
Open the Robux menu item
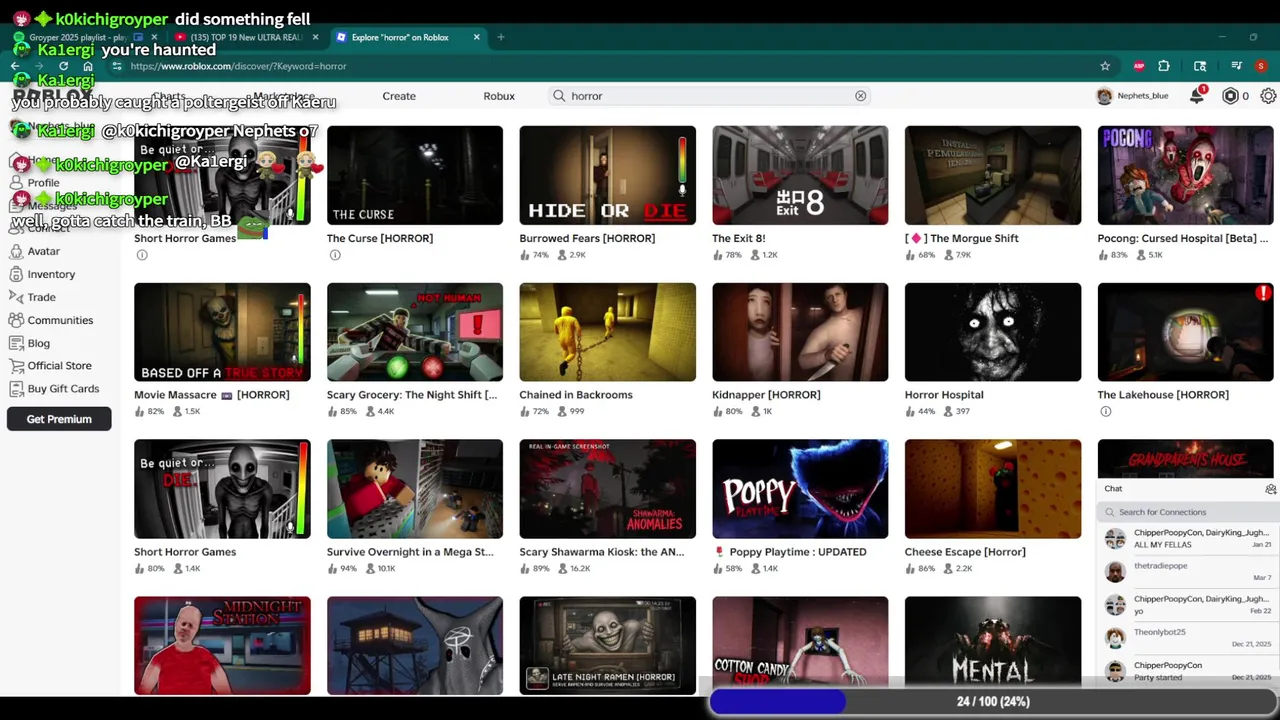pos(499,96)
